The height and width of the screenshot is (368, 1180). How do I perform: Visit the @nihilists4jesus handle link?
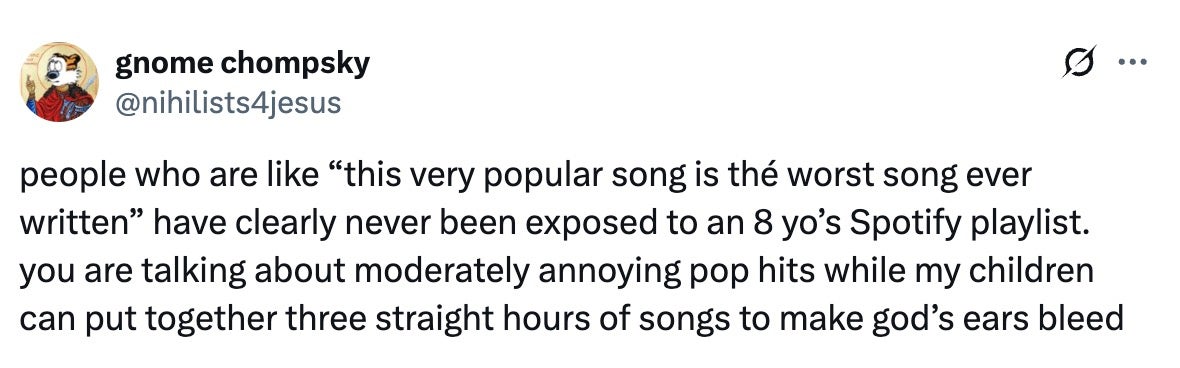tap(227, 102)
